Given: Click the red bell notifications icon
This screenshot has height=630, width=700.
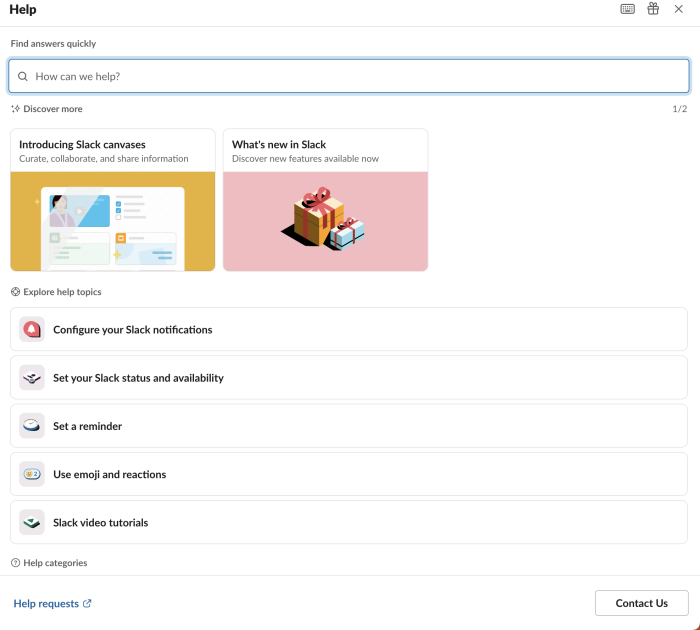Looking at the screenshot, I should 32,330.
